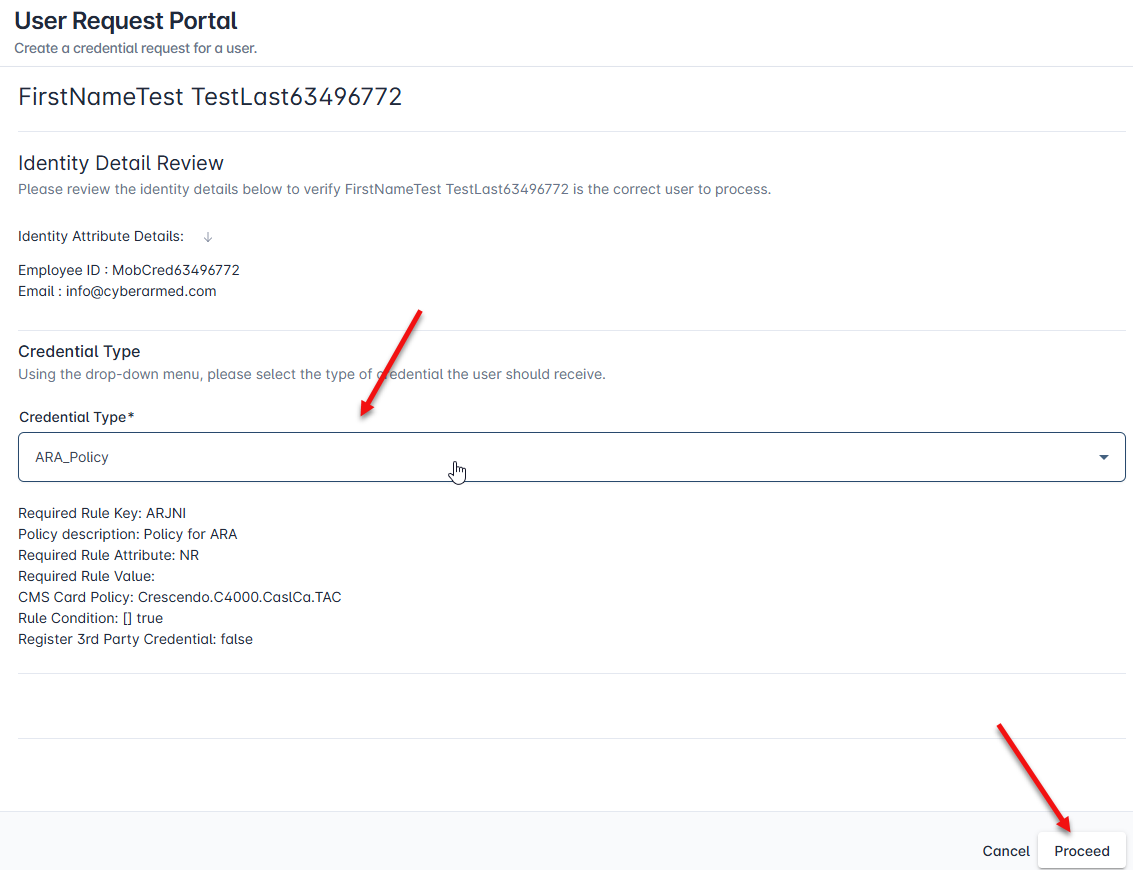Click the CMS Card Policy Crescendo.C4000 line

[x=180, y=597]
